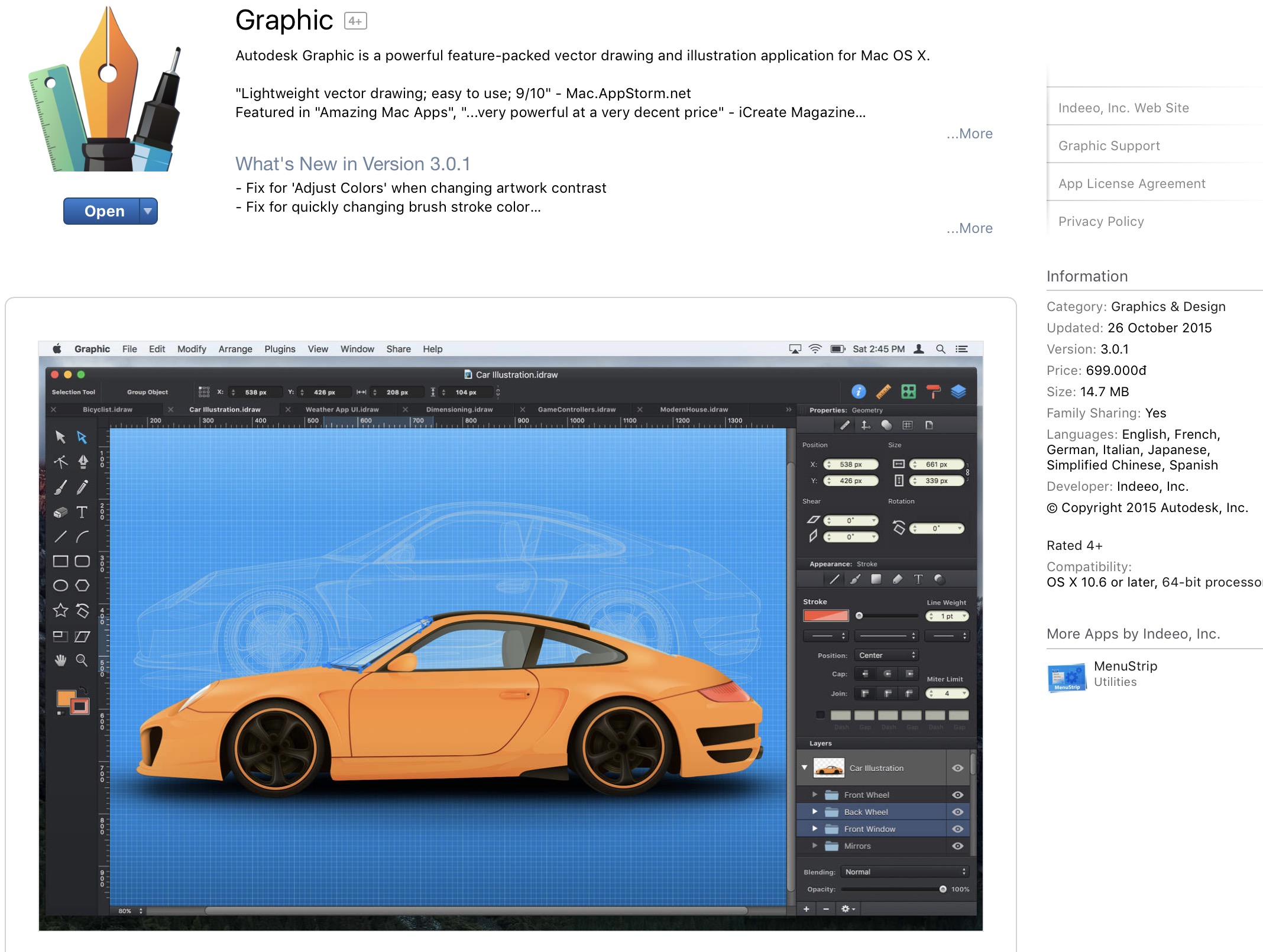The width and height of the screenshot is (1263, 952).
Task: Select the first Cap style button
Action: tap(865, 673)
